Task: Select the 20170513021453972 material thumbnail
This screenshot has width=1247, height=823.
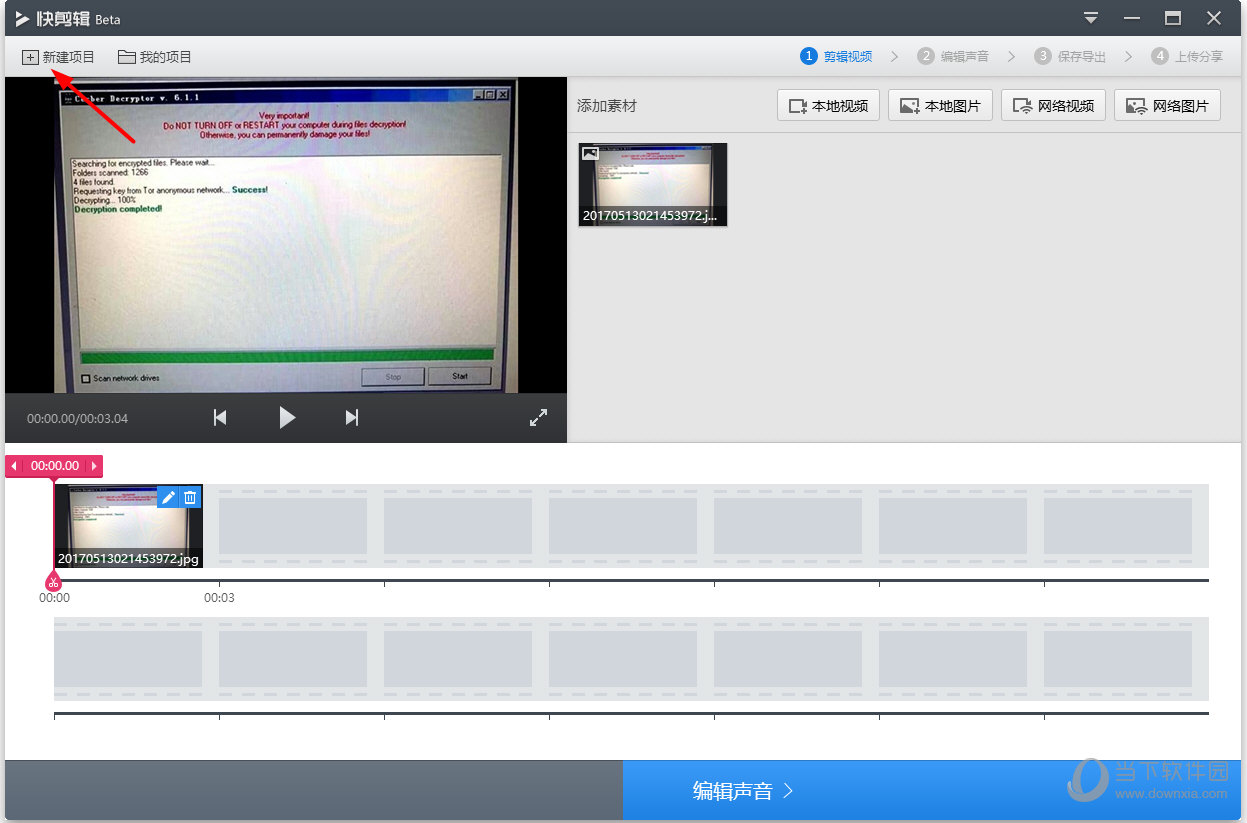Action: [x=653, y=184]
